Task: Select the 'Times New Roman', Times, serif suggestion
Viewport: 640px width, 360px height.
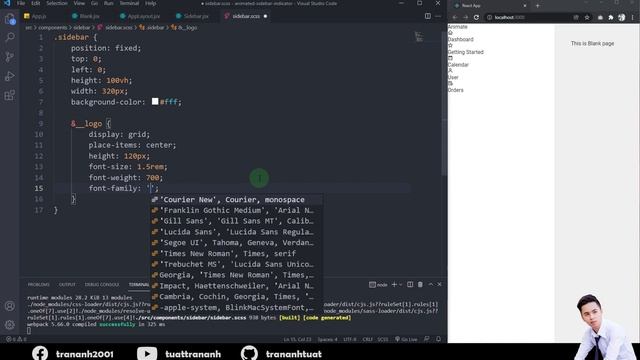Action: pos(236,253)
